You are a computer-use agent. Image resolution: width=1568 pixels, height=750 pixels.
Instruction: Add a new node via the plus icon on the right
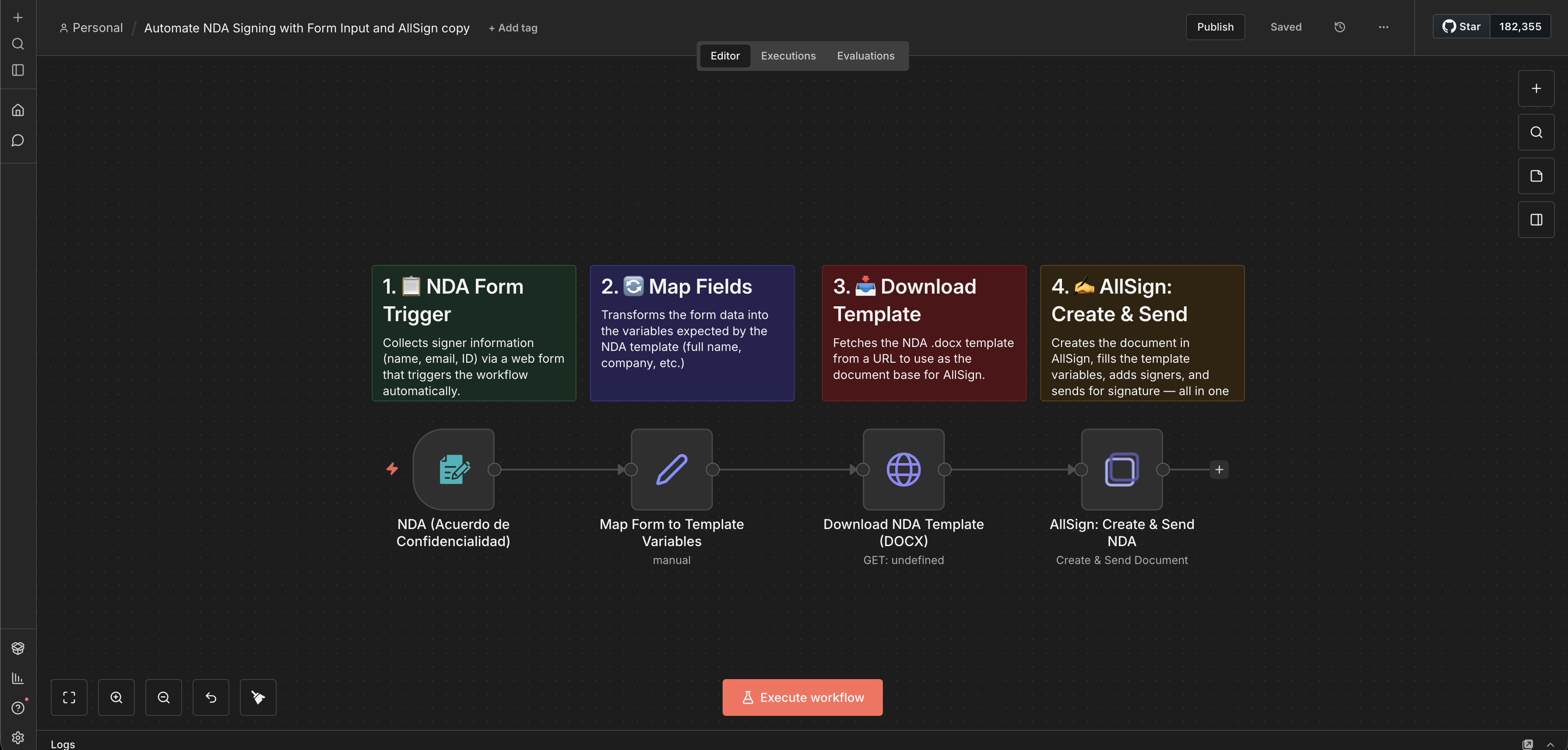pos(1536,88)
